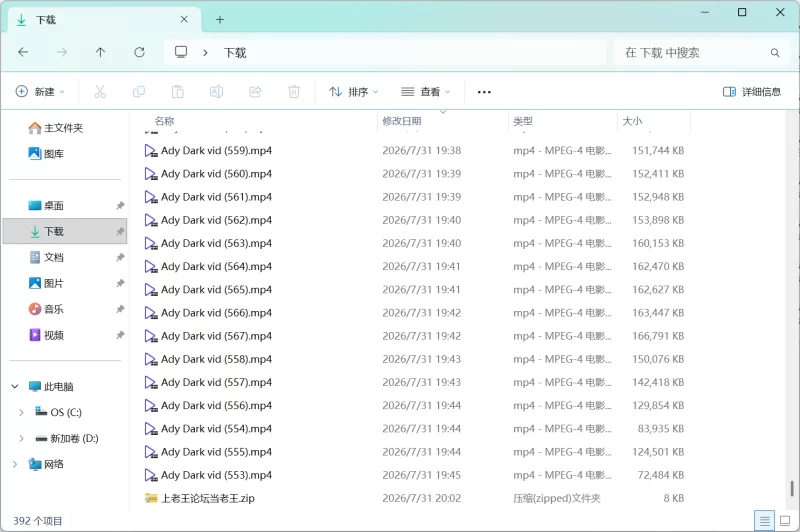The height and width of the screenshot is (532, 800).
Task: Click zip folder icon of 上老王论坛当老王.zip
Action: 151,498
